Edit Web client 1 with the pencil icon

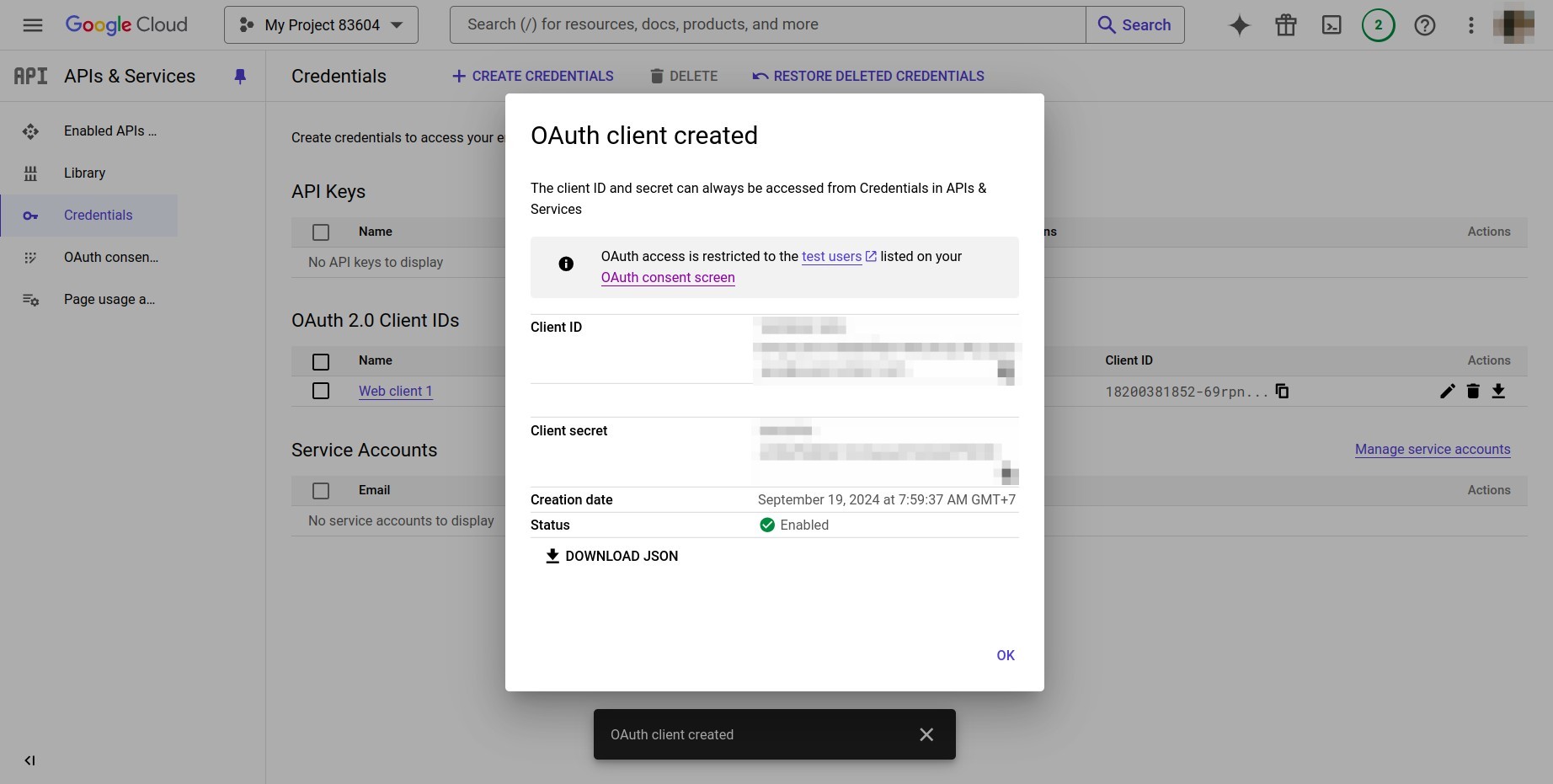(x=1448, y=391)
